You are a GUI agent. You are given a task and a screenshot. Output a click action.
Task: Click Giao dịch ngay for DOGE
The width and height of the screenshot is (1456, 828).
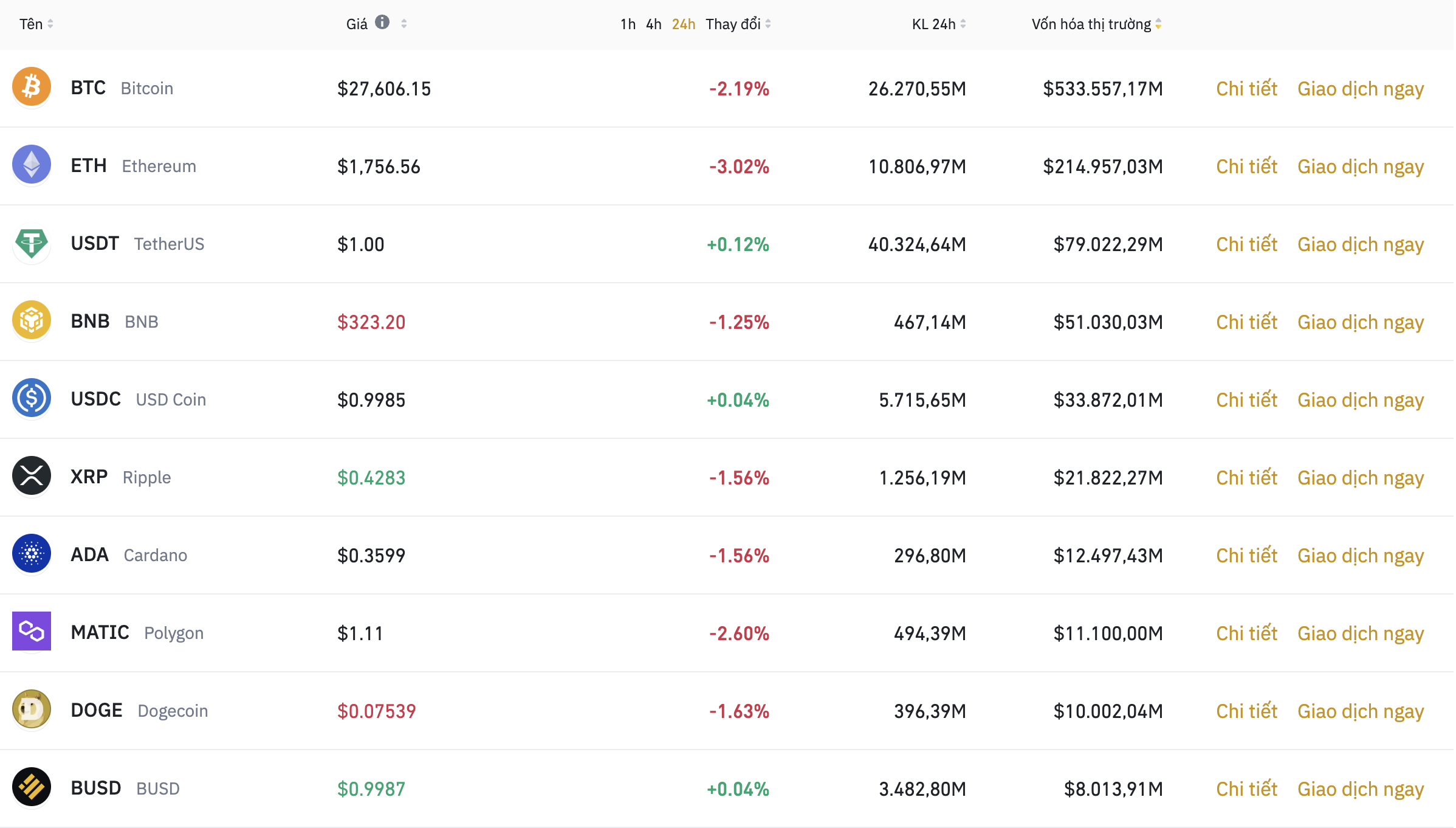pyautogui.click(x=1361, y=712)
